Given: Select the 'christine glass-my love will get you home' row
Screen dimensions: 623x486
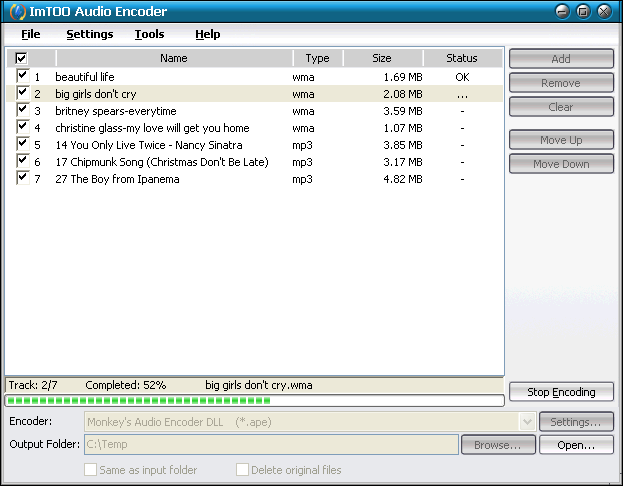Looking at the screenshot, I should click(x=152, y=128).
